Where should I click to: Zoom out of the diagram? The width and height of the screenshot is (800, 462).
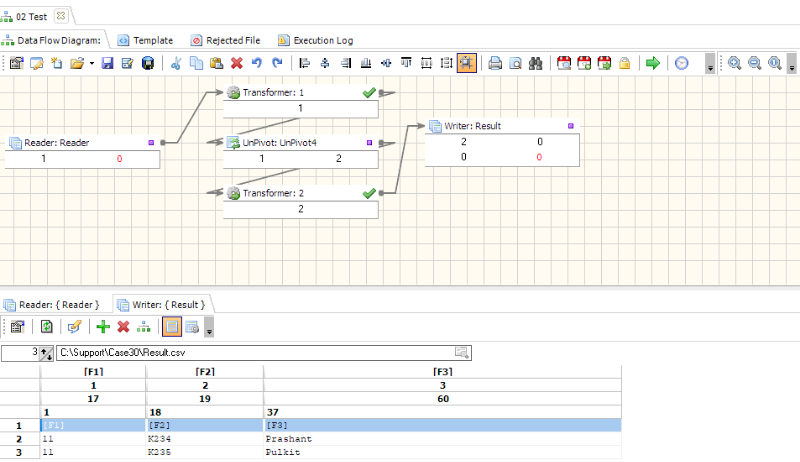755,63
